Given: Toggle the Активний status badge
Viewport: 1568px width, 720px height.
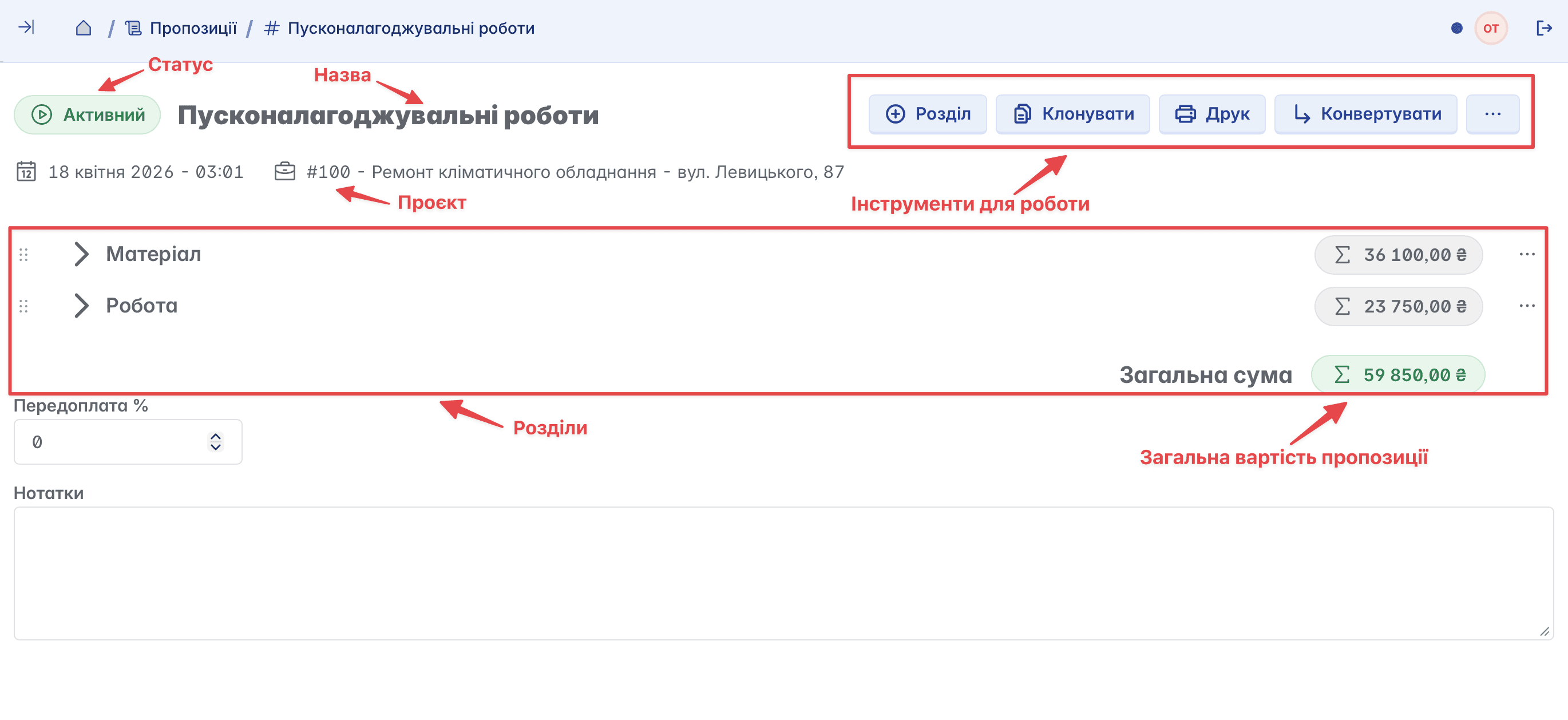Looking at the screenshot, I should pos(88,114).
